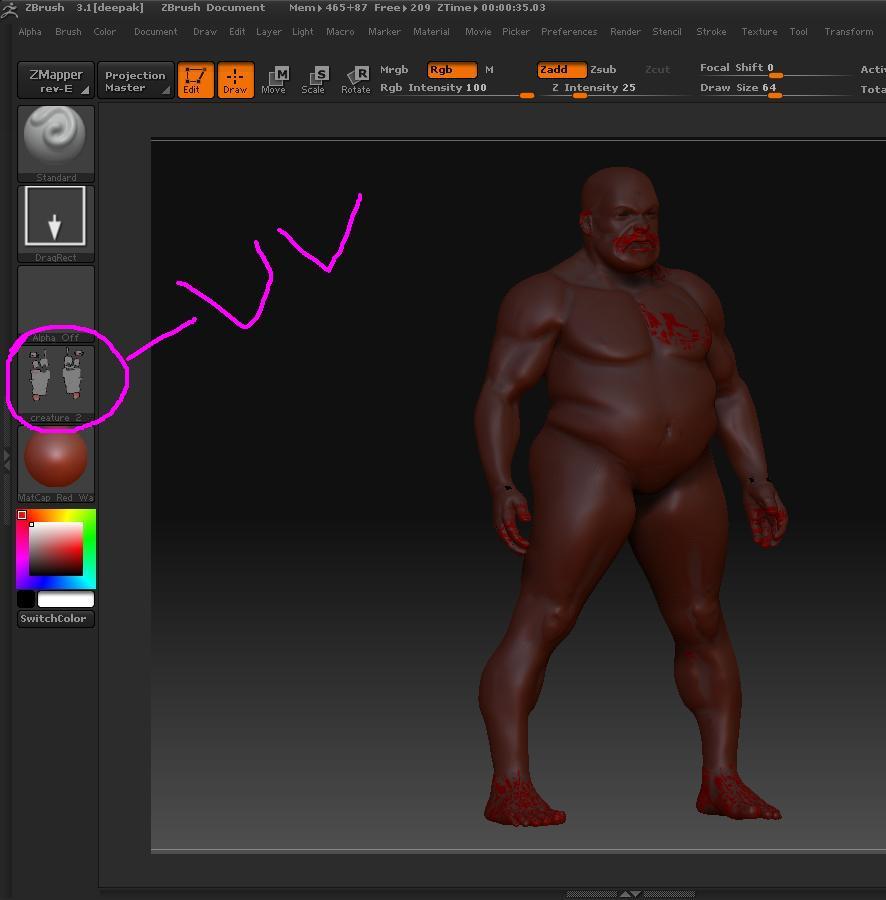
Task: Adjust Draw Size 64 slider
Action: (775, 89)
